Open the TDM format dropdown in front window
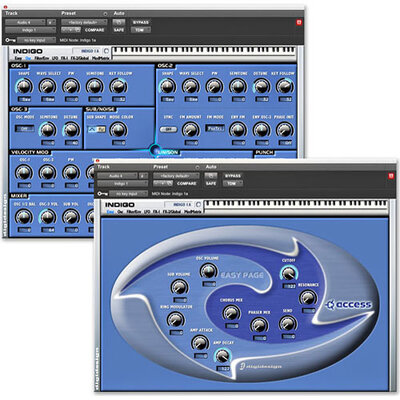The width and height of the screenshot is (400, 400). (x=233, y=183)
